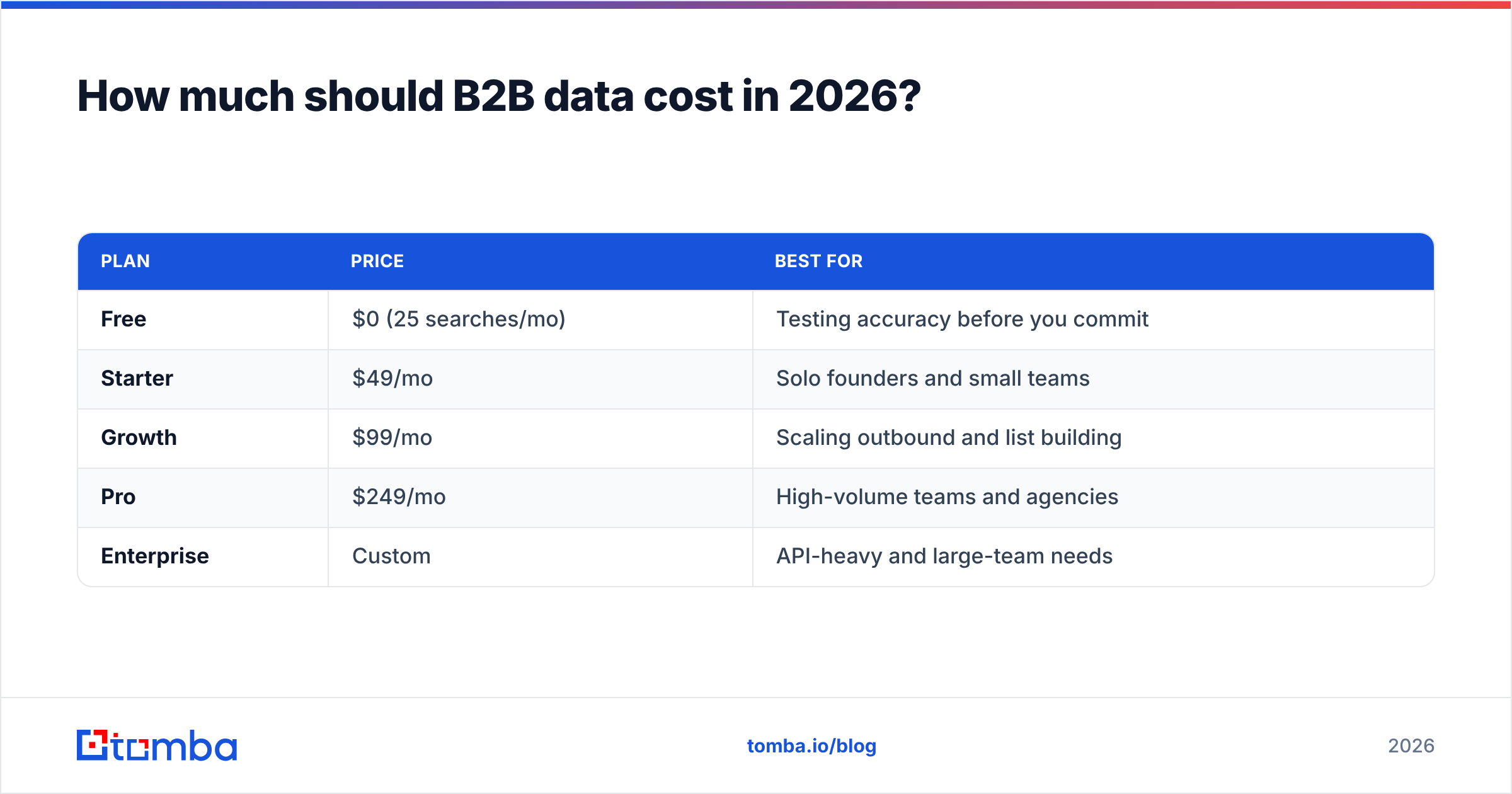Select the Starter plan cell
Image resolution: width=1512 pixels, height=794 pixels.
[x=203, y=379]
